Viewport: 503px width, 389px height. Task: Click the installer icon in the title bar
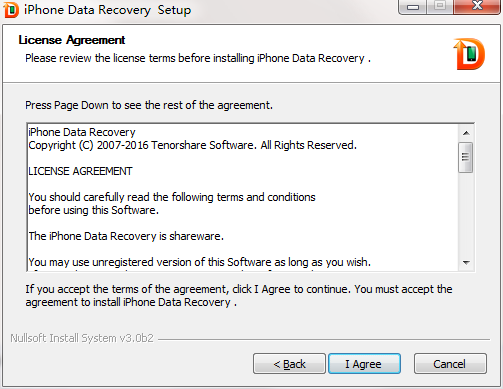11,10
